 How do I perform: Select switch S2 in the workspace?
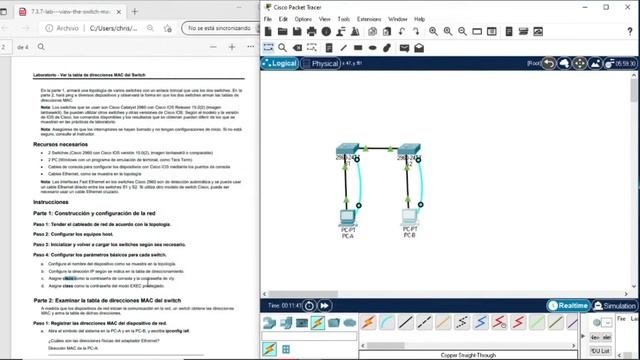409,149
